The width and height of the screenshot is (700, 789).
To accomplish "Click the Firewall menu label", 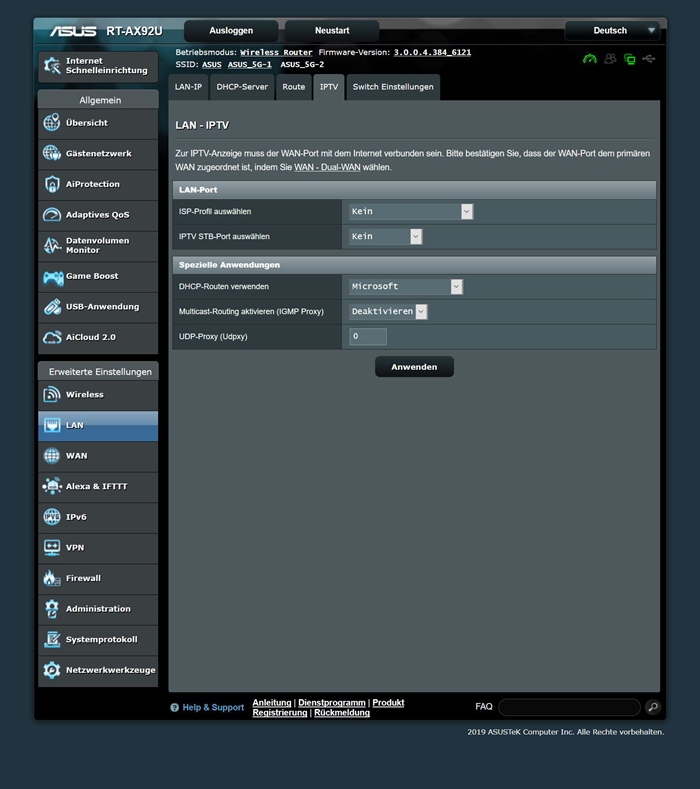I will [x=83, y=578].
